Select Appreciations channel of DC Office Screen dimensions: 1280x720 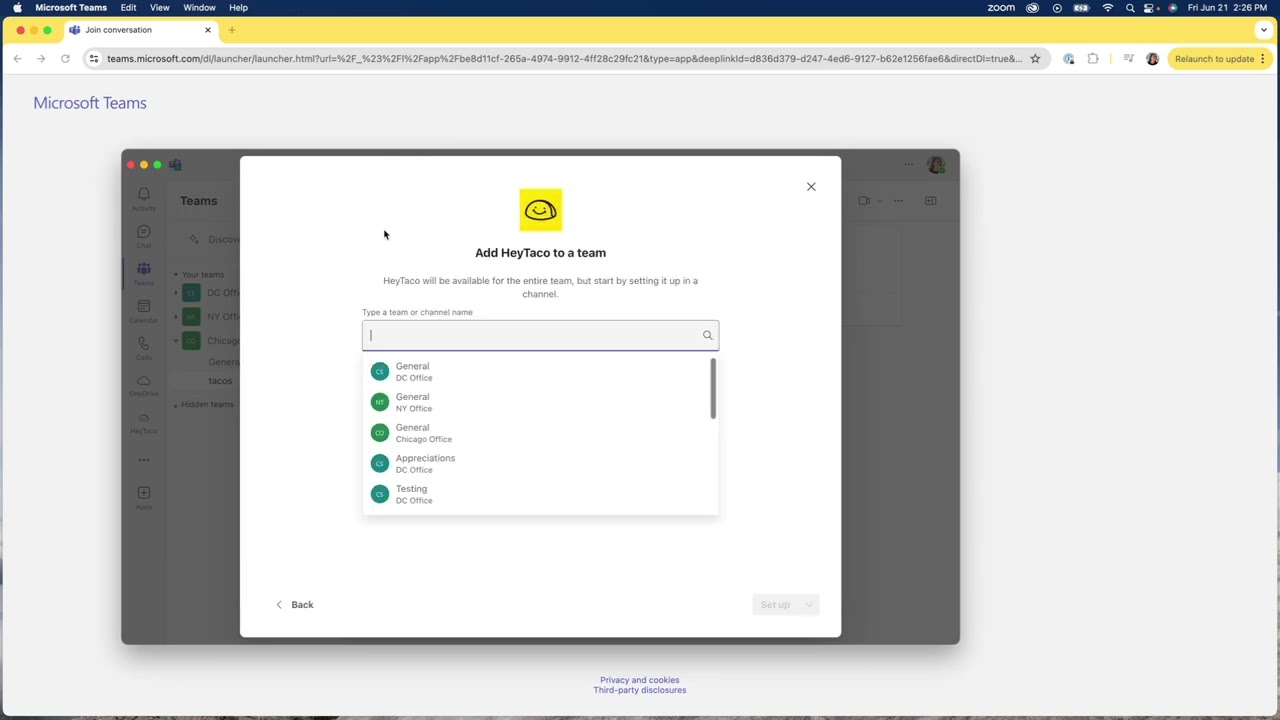540,464
